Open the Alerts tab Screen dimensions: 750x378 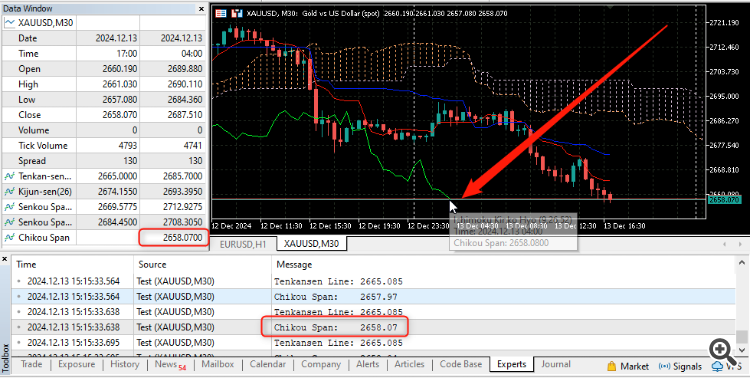(367, 365)
